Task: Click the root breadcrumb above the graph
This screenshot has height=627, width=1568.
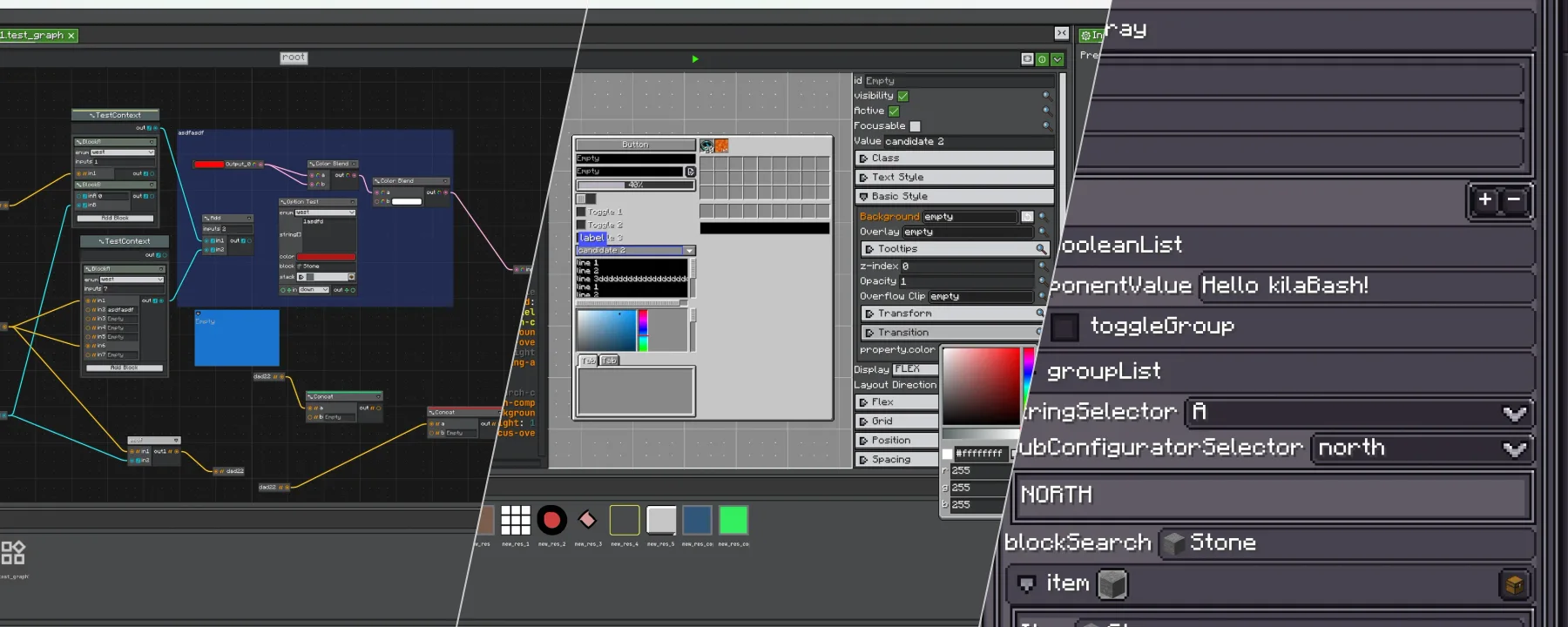Action: [x=294, y=57]
